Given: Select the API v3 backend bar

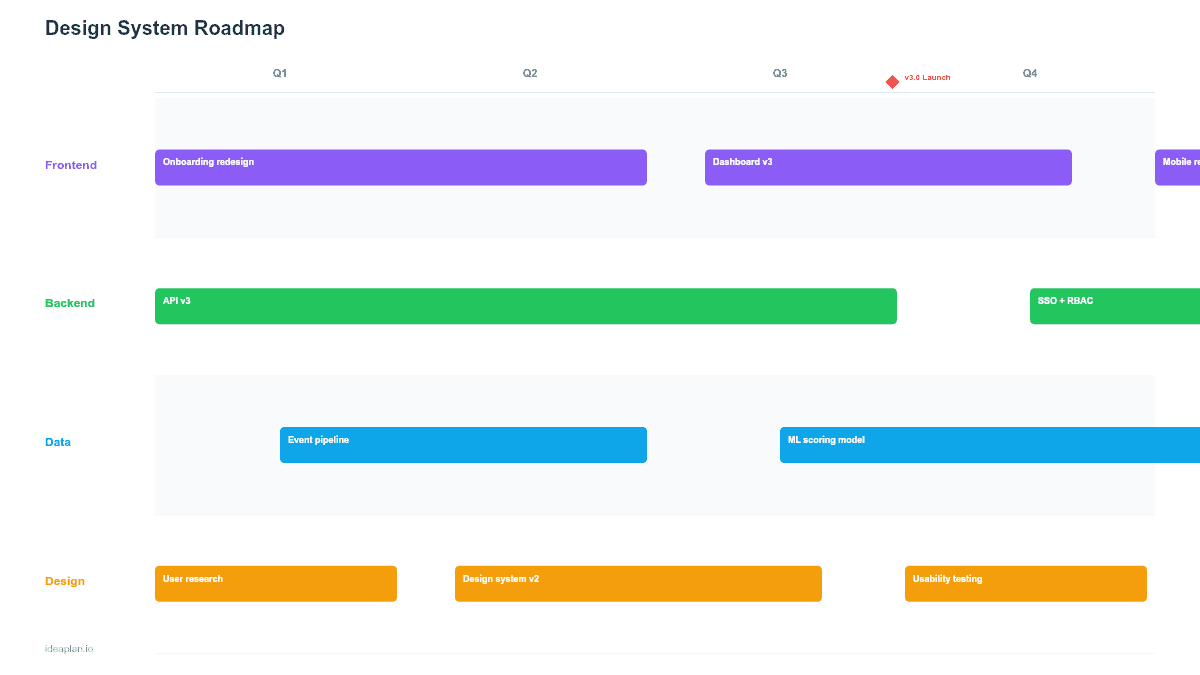Looking at the screenshot, I should [525, 306].
